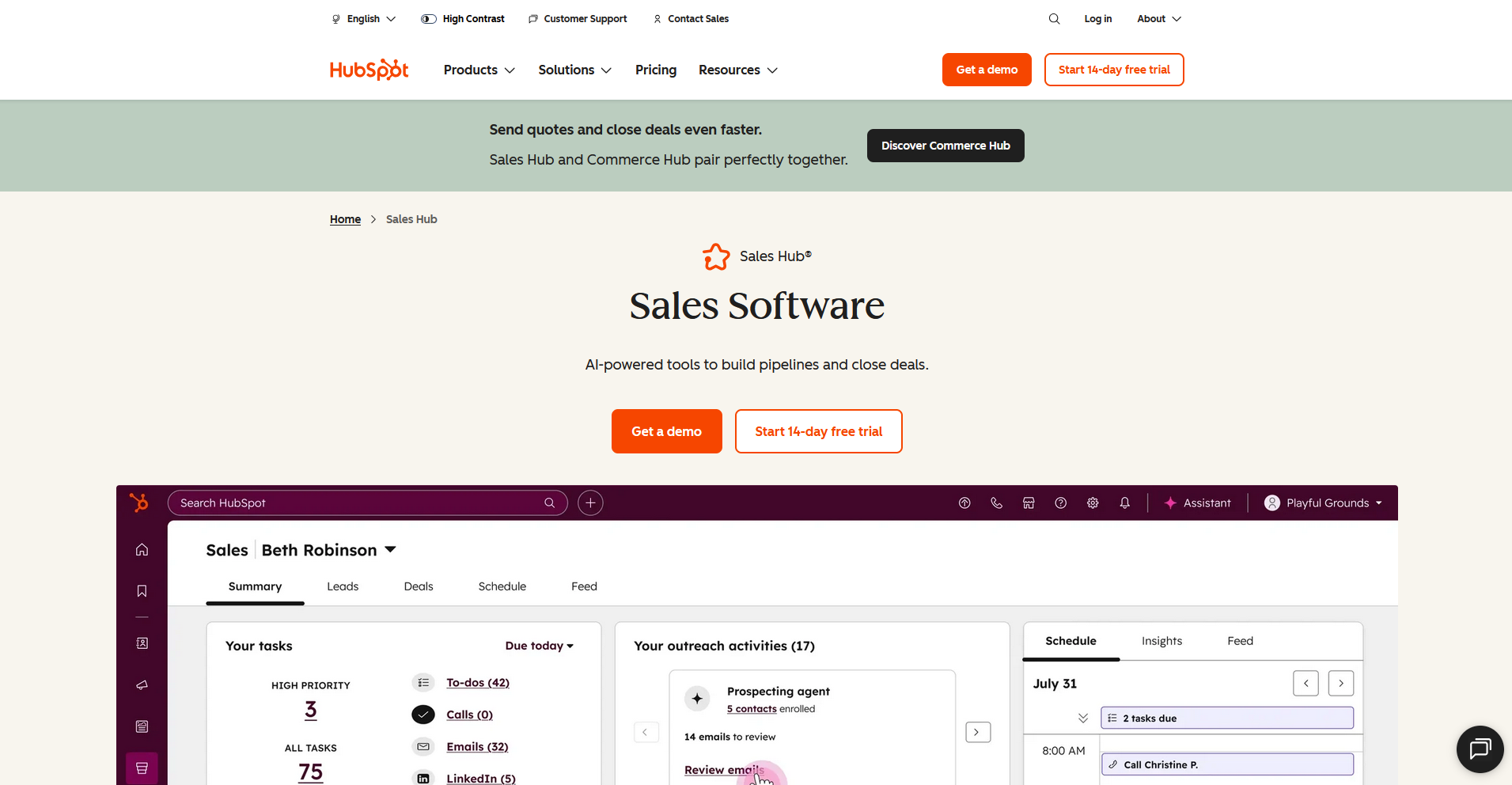1512x785 pixels.
Task: Open the Feed tab beside Schedule under Sales
Action: 584,586
